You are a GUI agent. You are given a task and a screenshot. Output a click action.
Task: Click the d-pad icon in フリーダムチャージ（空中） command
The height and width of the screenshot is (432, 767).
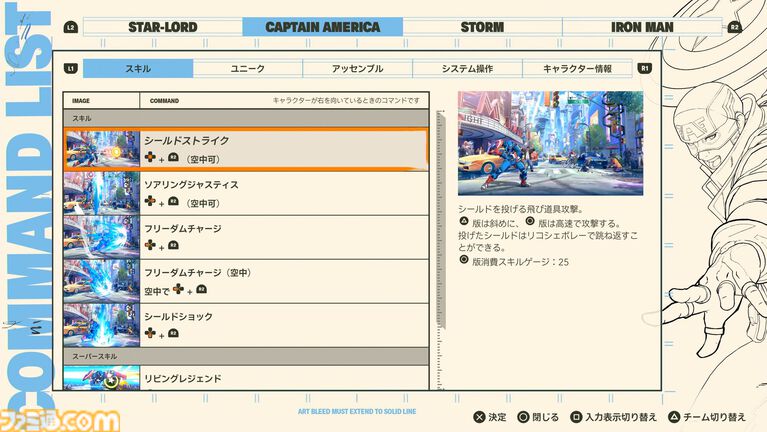(179, 289)
